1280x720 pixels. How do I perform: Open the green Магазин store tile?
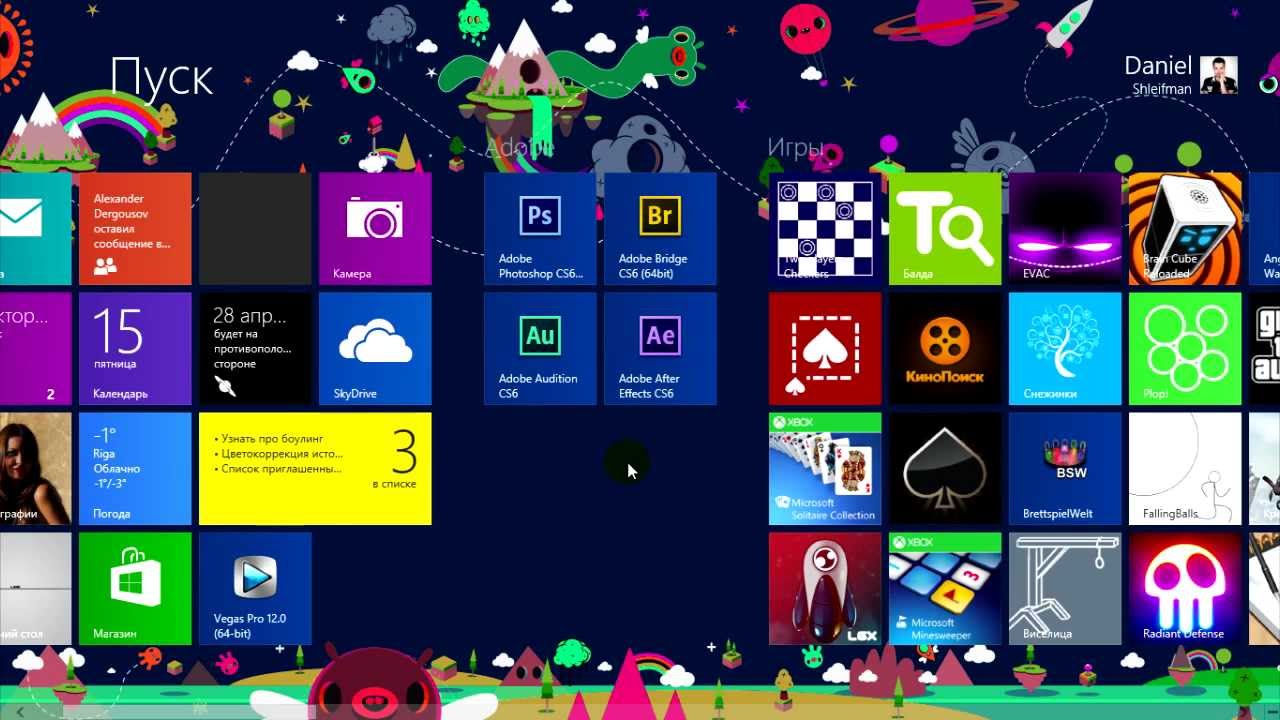[135, 589]
